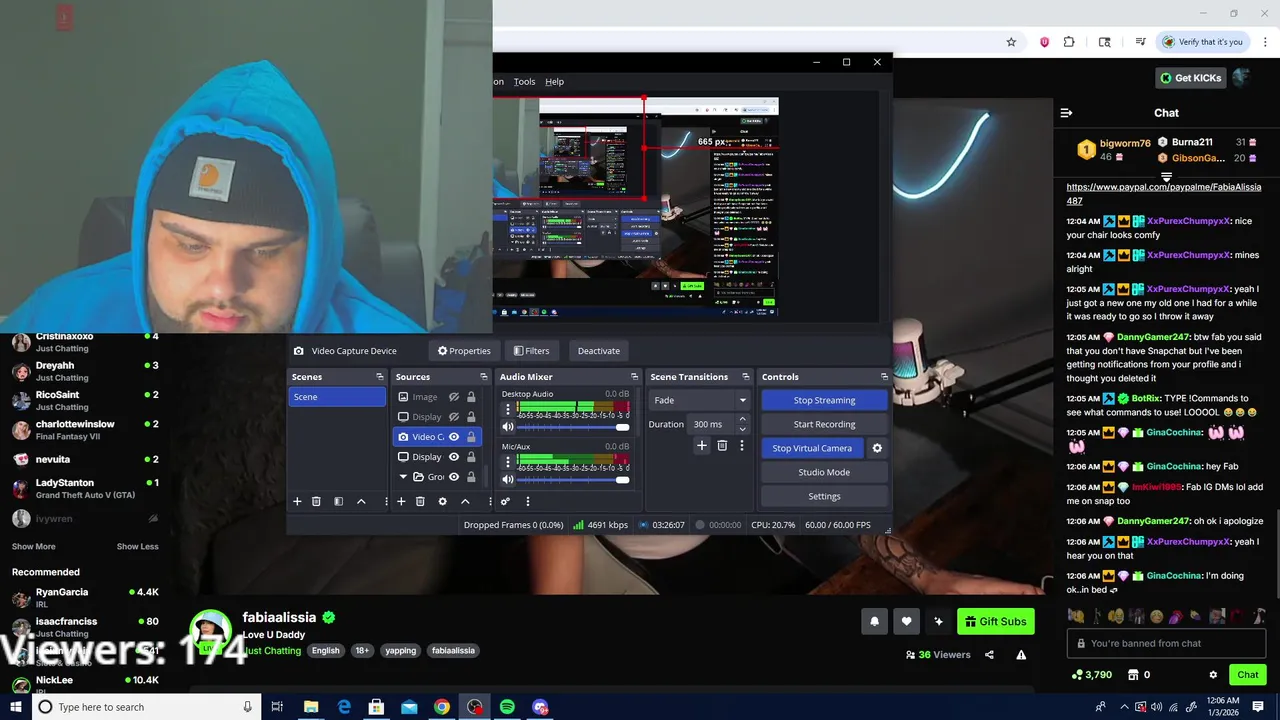Decrease transition duration with down arrow

[742, 429]
